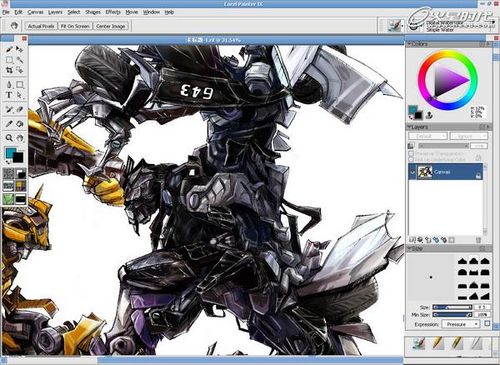
Task: Select the Magnifier tool
Action: tap(9, 138)
